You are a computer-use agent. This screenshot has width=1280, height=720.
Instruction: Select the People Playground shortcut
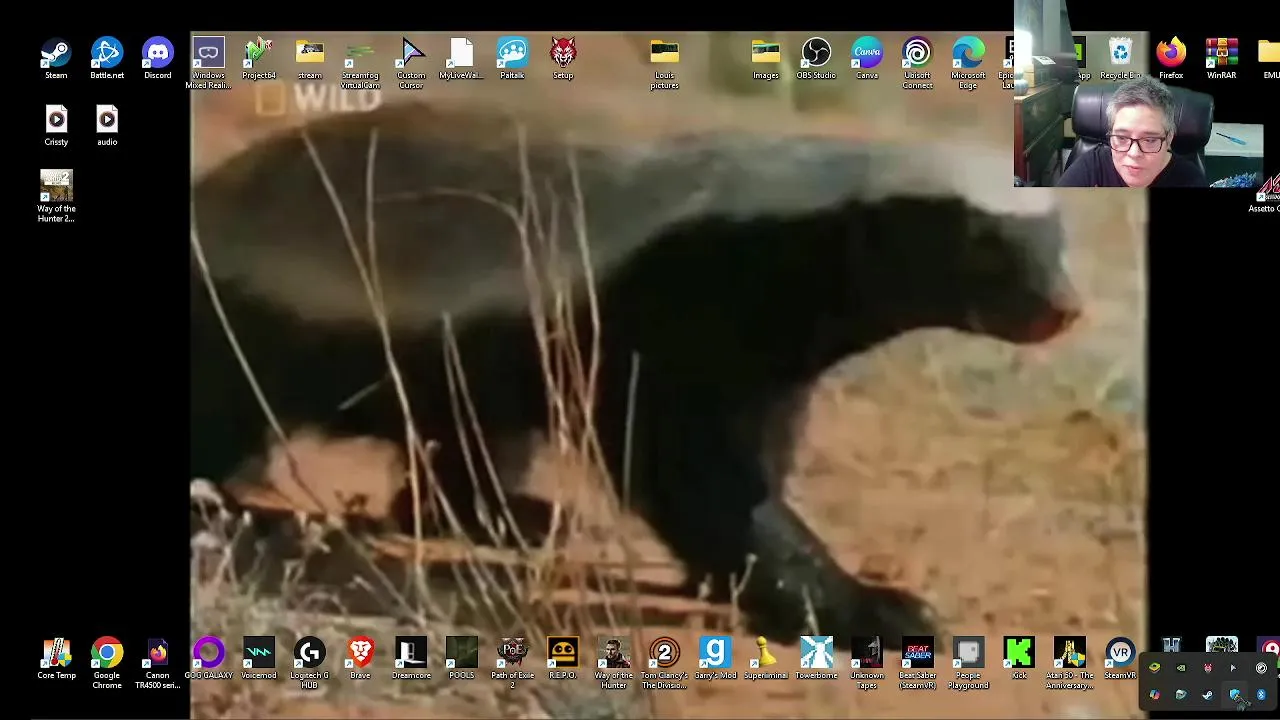tap(968, 662)
